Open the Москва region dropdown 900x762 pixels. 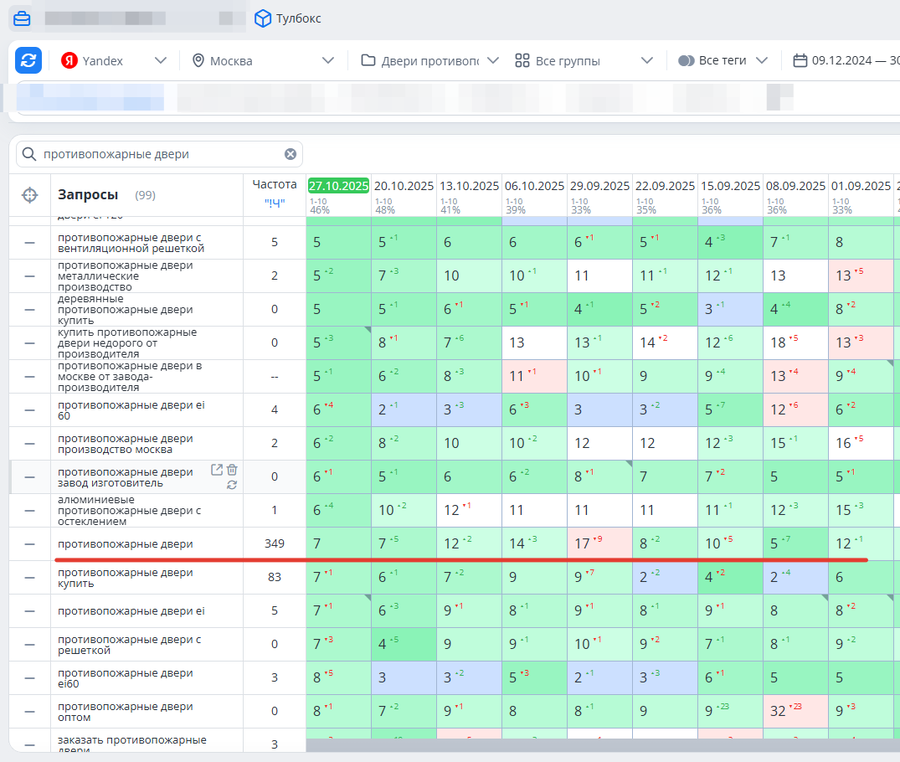[x=264, y=61]
